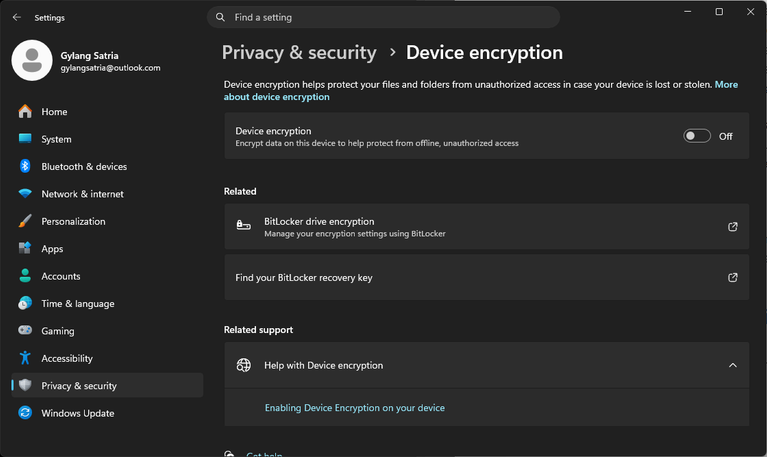The image size is (767, 457).
Task: Click the Wi-Fi Network & internet icon
Action: click(25, 194)
